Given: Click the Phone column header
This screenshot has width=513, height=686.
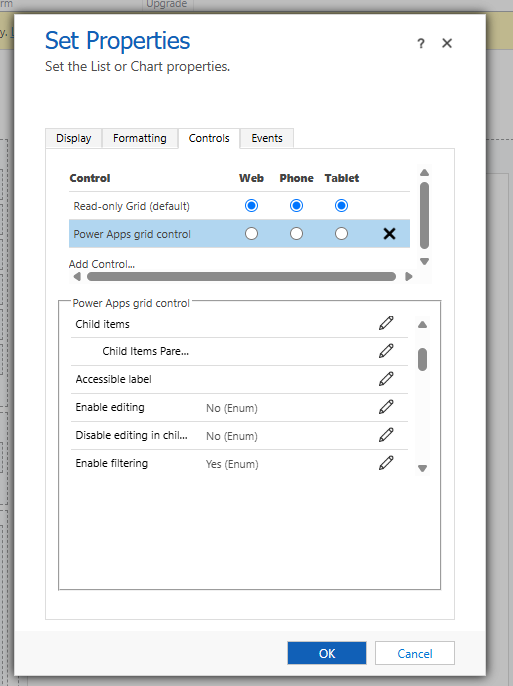Looking at the screenshot, I should (x=297, y=178).
